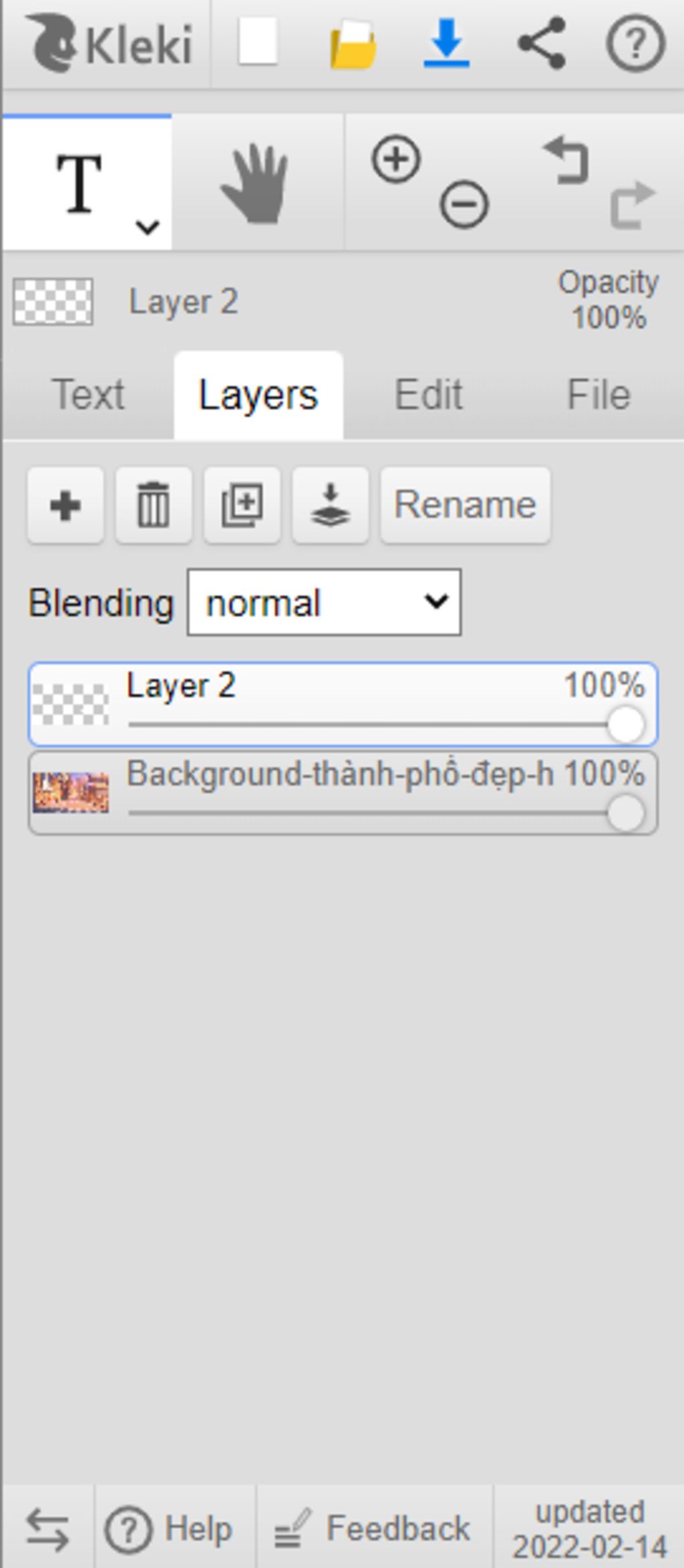Undo the last action

tap(566, 160)
